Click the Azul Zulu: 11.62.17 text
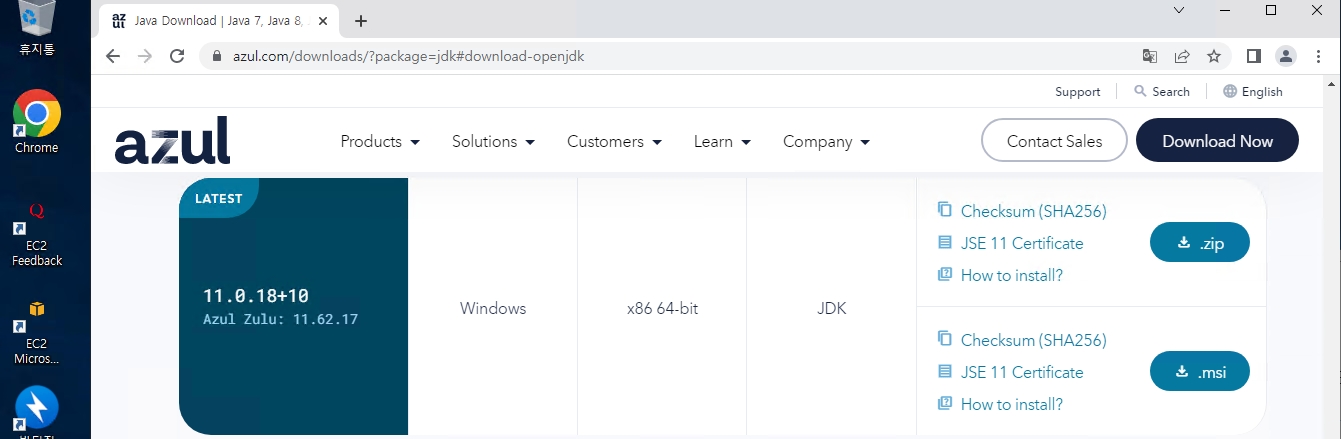Image resolution: width=1341 pixels, height=439 pixels. [x=280, y=320]
